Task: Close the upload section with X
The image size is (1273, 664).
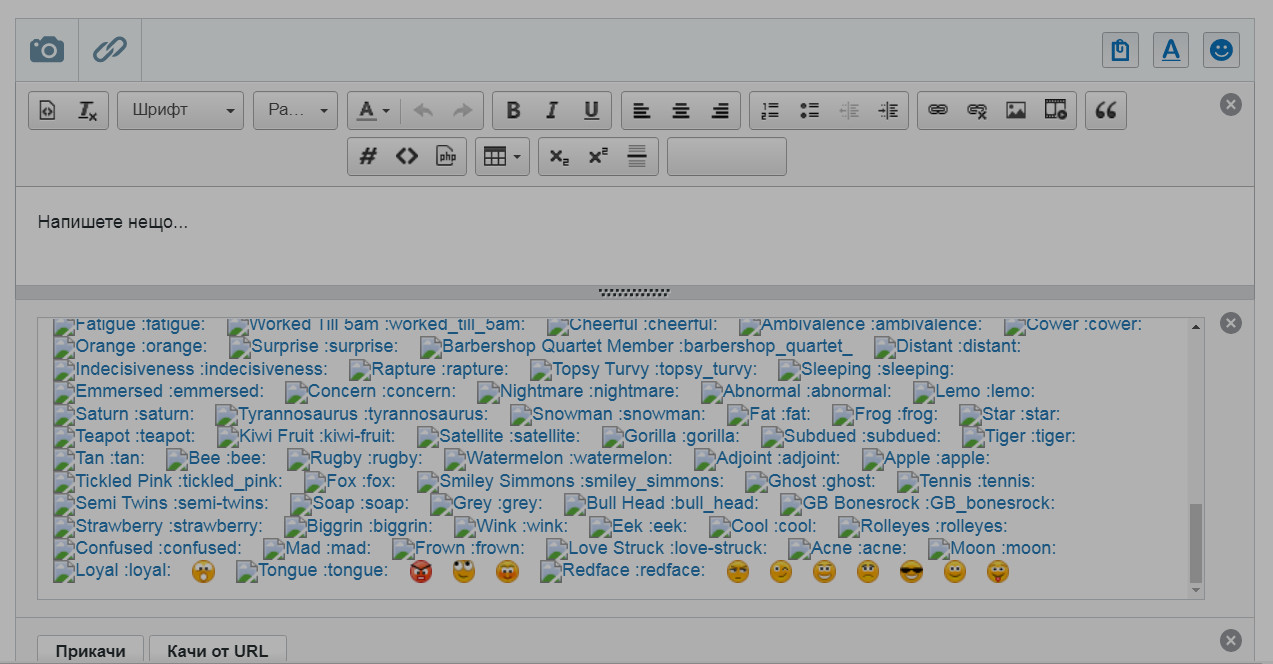Action: click(x=1231, y=640)
